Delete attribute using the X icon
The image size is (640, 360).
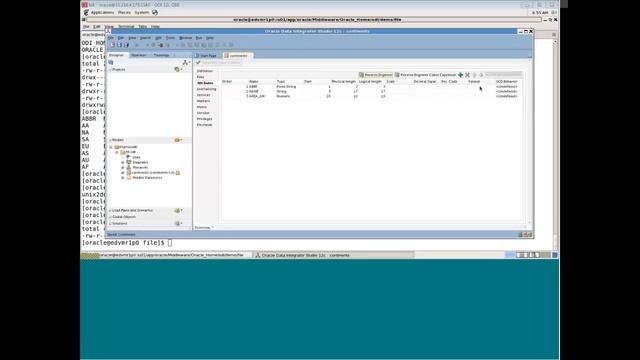467,75
